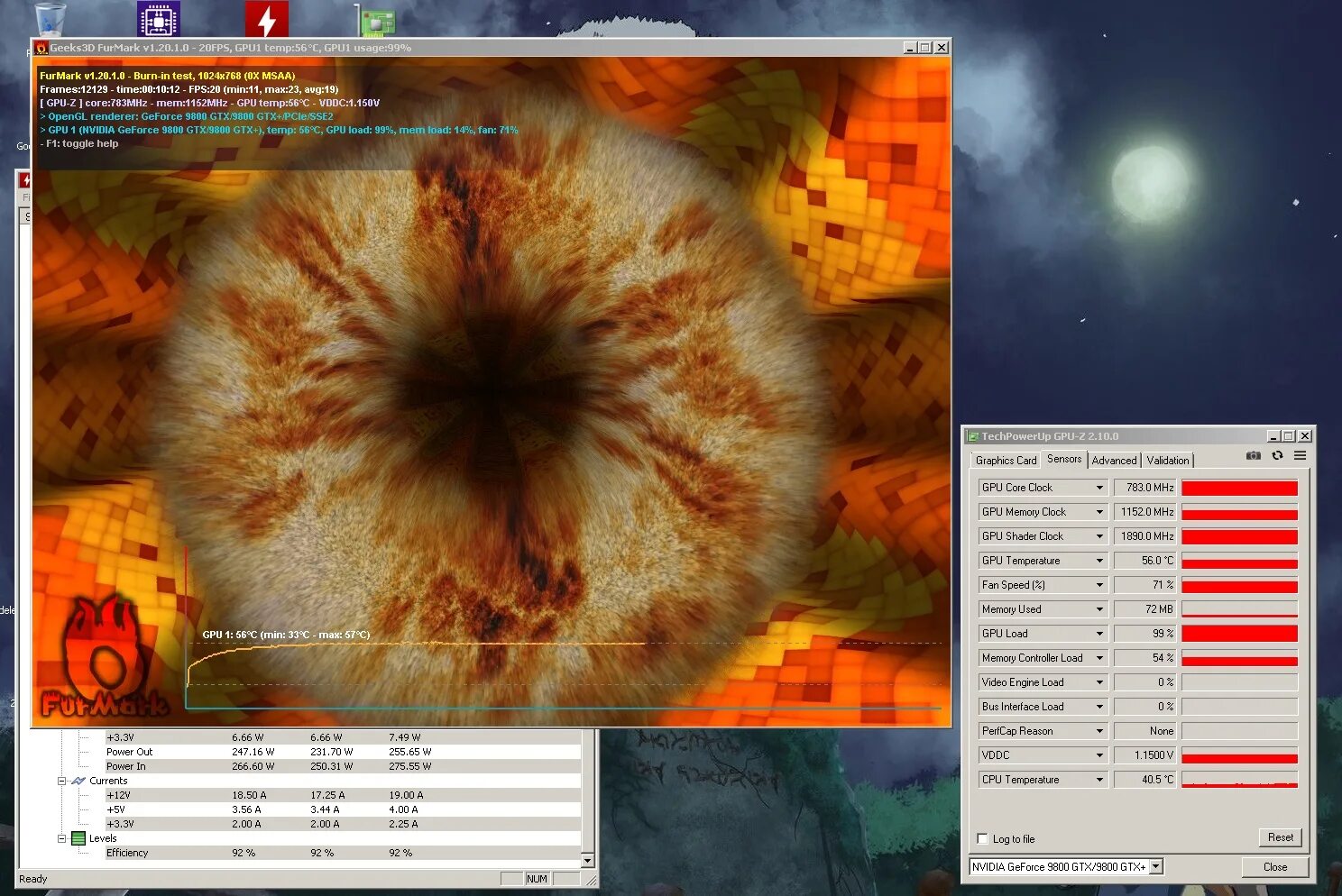Switch to the Sensors tab
The height and width of the screenshot is (896, 1342).
[1064, 459]
